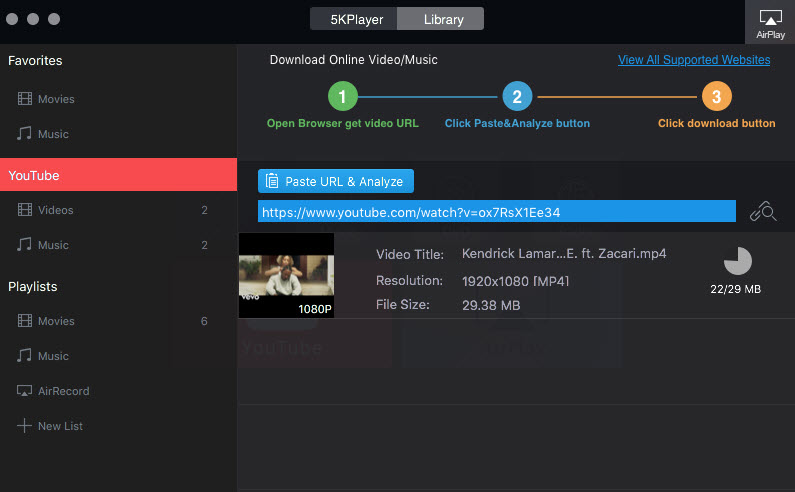
Task: Click the '22/29 MB' progress text
Action: tap(735, 289)
